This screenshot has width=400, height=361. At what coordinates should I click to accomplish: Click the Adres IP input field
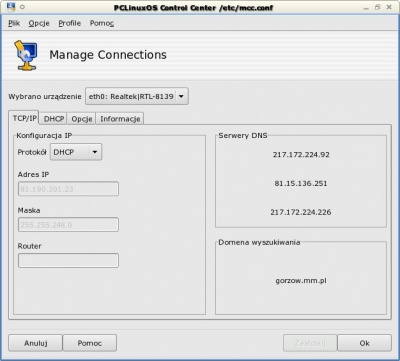click(68, 189)
